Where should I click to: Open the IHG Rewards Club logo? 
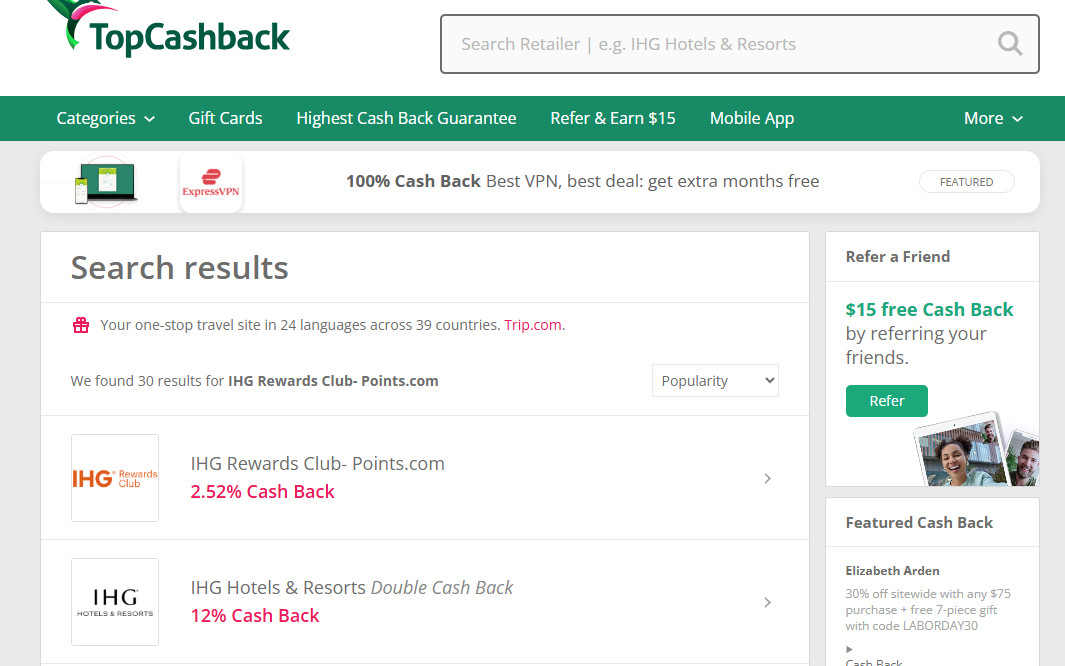[115, 478]
